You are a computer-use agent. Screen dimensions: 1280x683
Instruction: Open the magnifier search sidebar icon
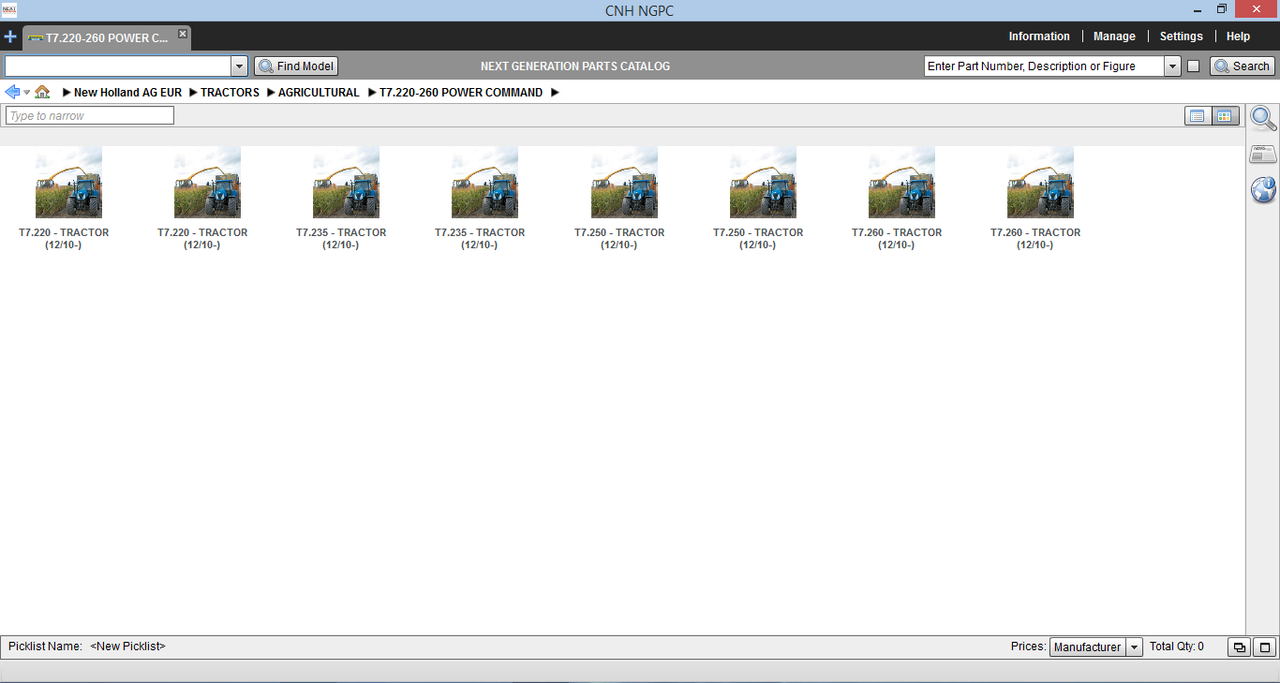point(1264,119)
